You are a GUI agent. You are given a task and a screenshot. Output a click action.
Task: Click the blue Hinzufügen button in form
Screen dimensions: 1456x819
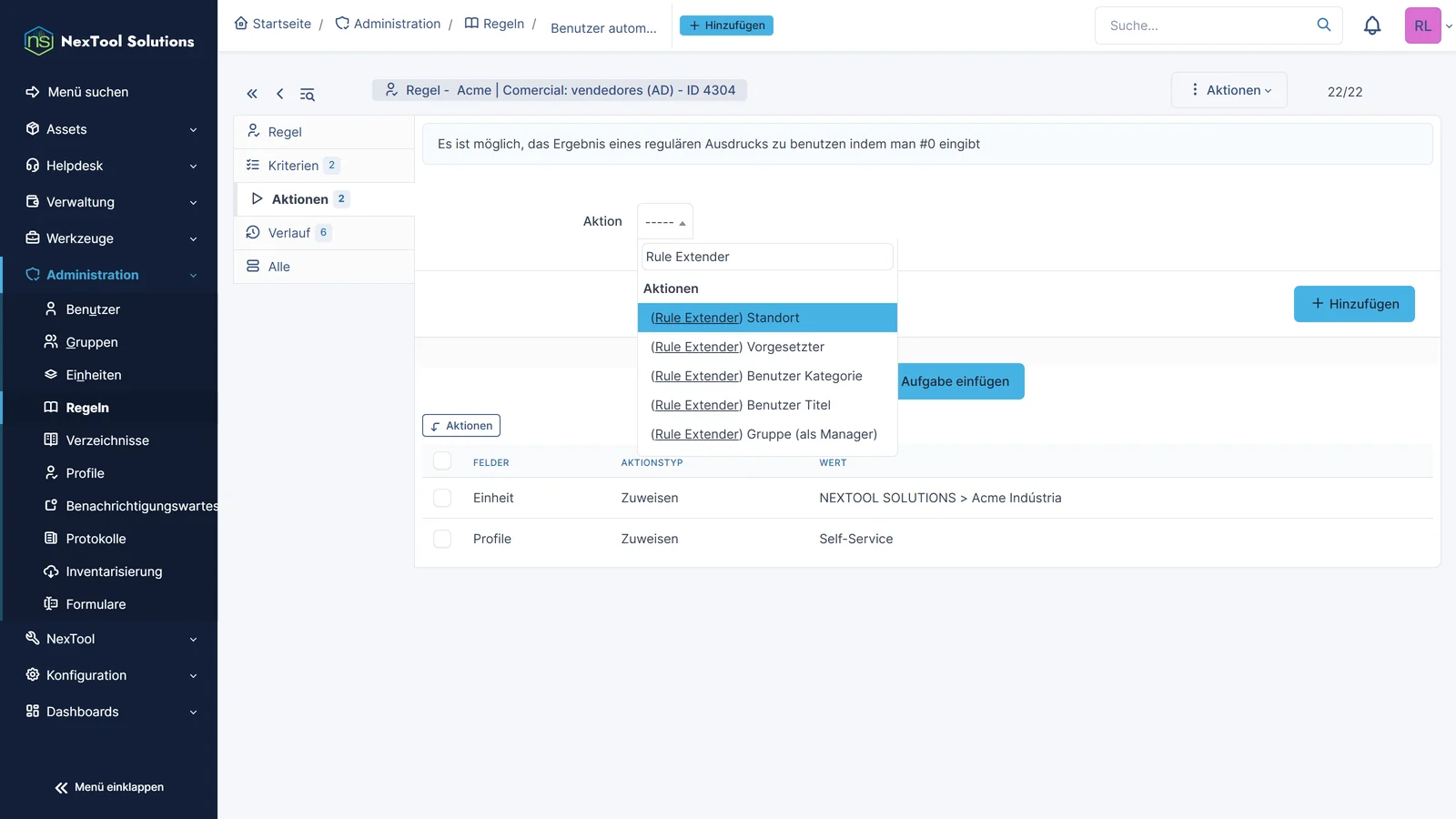[1354, 304]
